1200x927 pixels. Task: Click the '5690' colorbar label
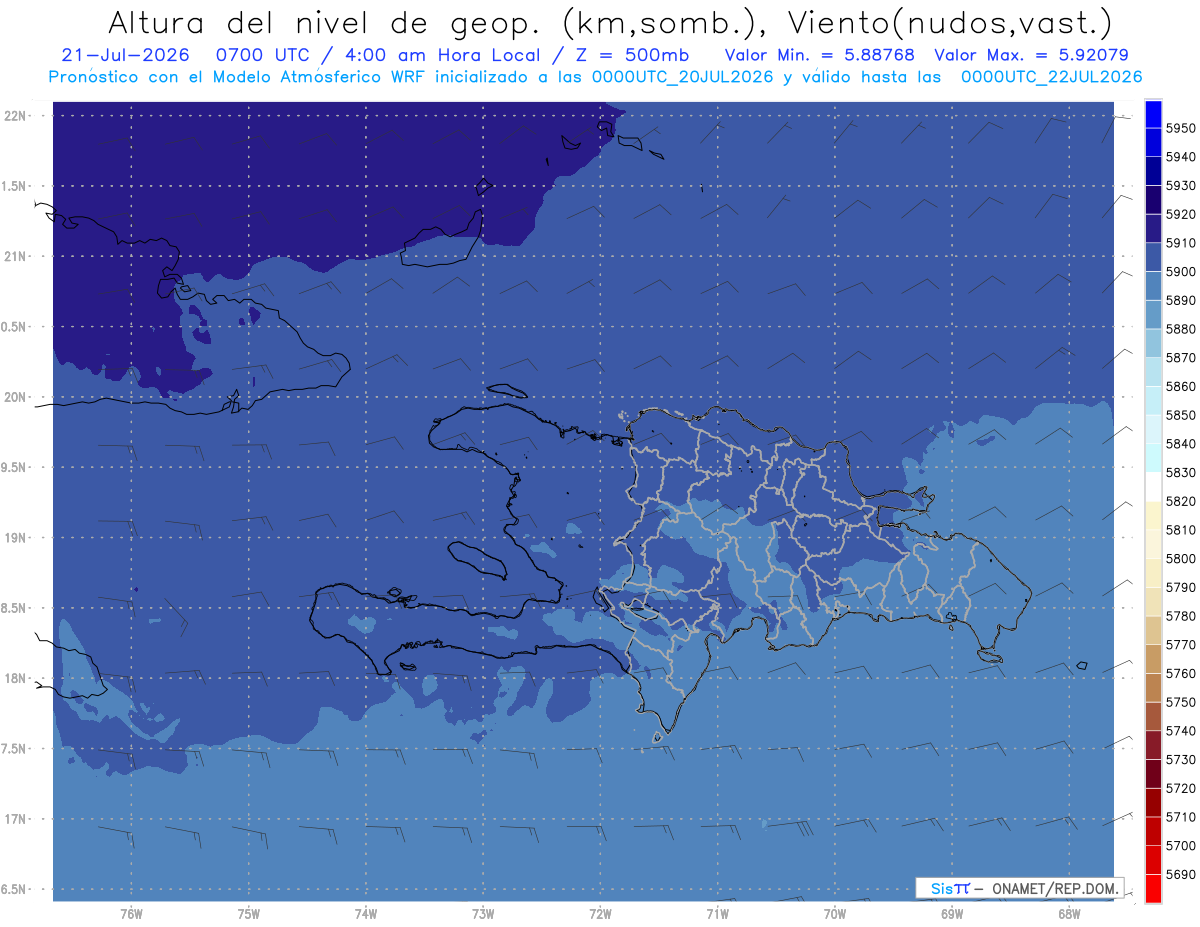(x=1180, y=874)
